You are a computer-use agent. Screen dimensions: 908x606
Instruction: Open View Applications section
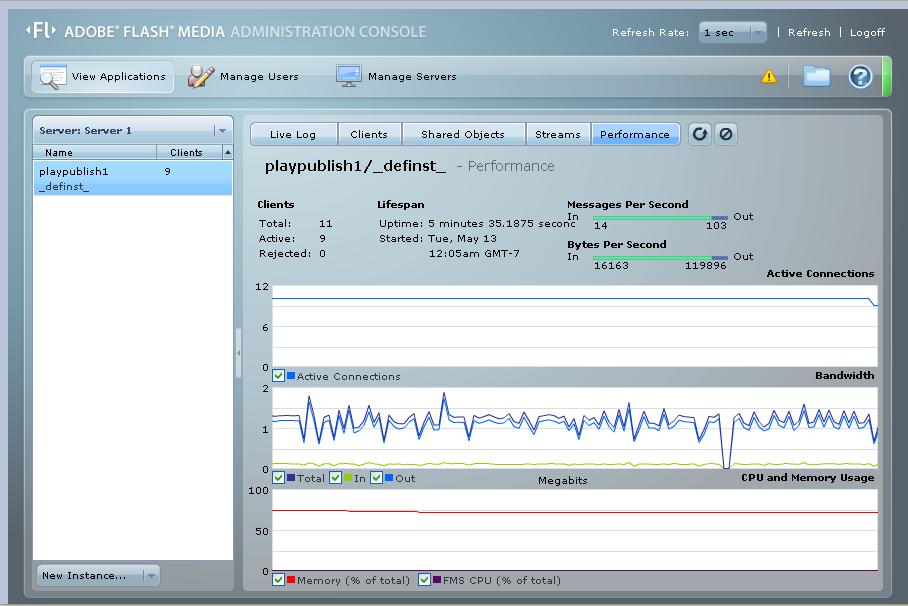click(x=102, y=76)
